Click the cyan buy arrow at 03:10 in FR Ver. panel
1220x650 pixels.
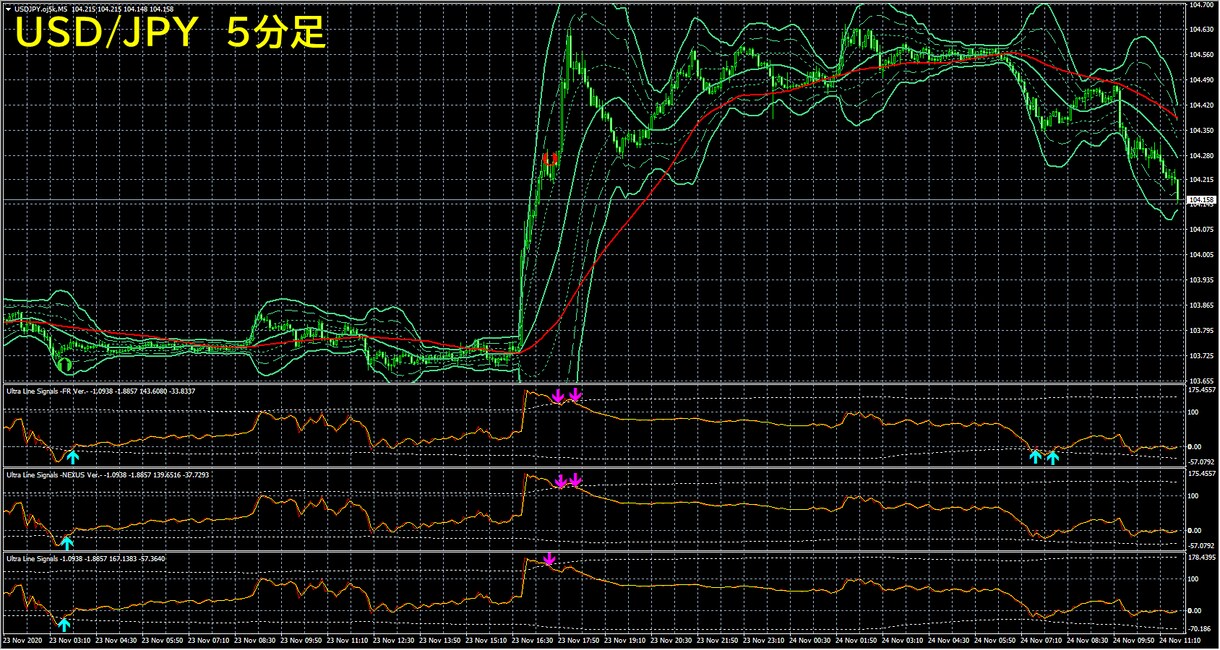pos(73,457)
